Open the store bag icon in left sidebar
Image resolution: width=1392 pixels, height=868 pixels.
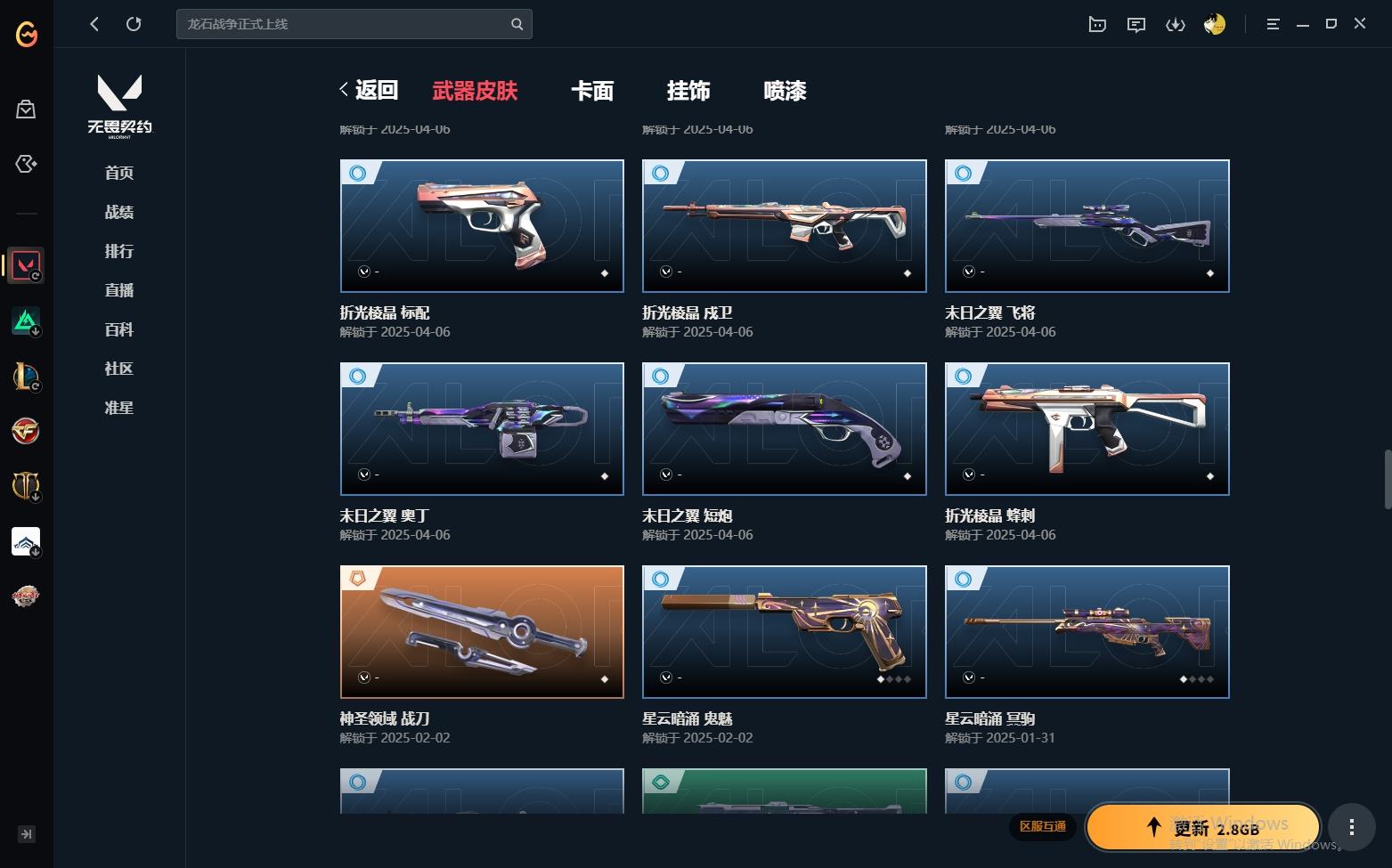(x=26, y=110)
